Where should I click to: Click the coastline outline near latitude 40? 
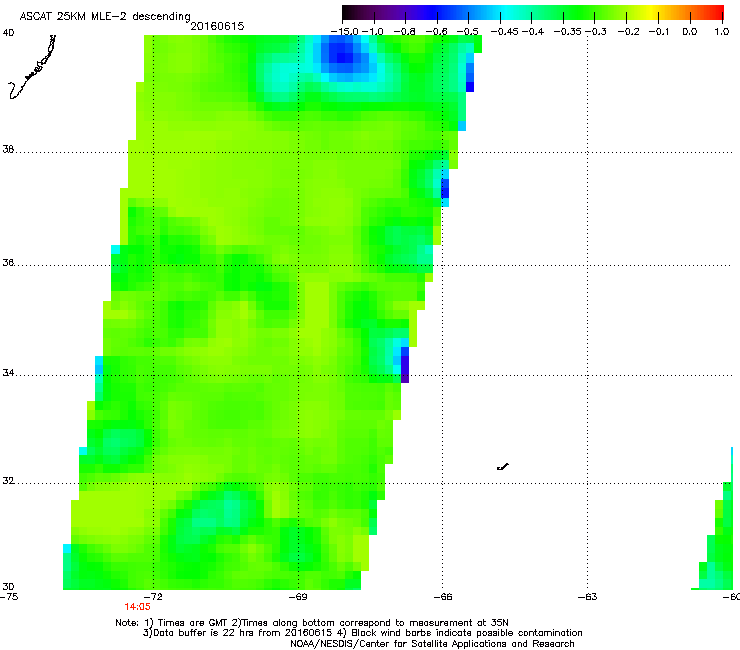(32, 67)
